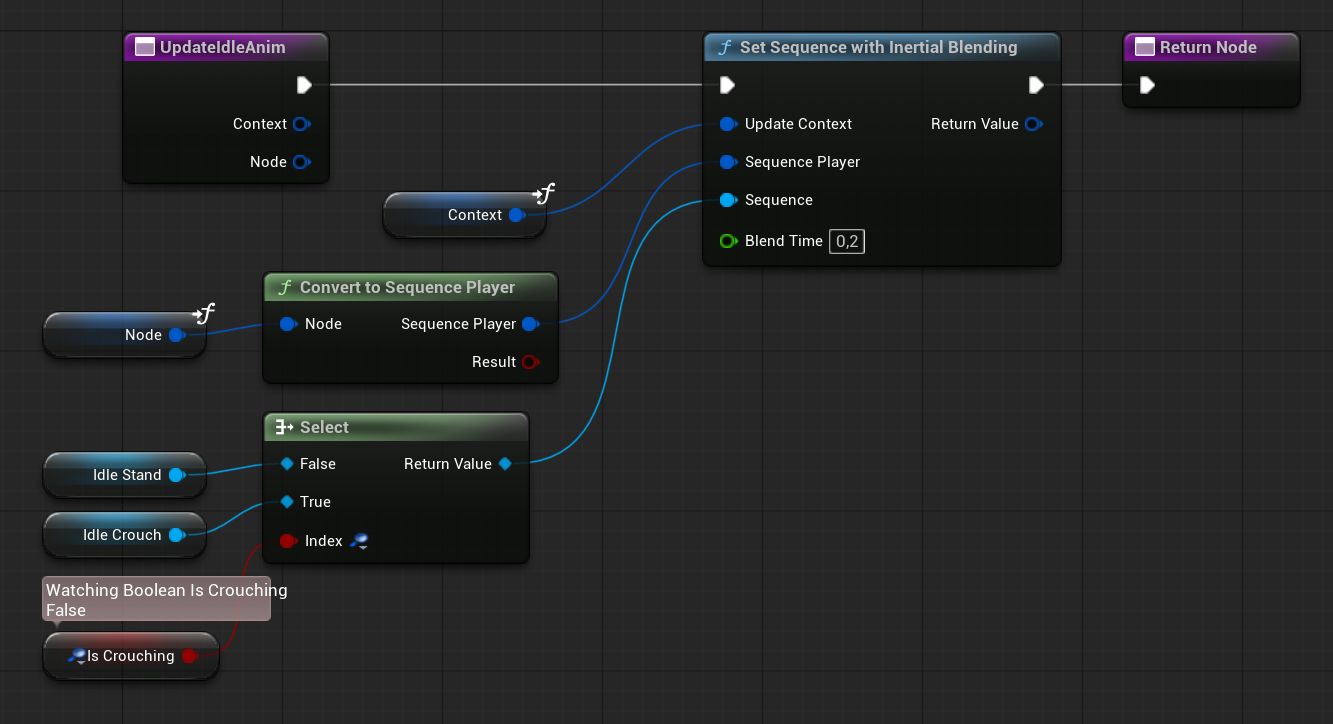This screenshot has width=1333, height=724.
Task: Click the Return Value pin on Set Sequence
Action: (x=1033, y=124)
